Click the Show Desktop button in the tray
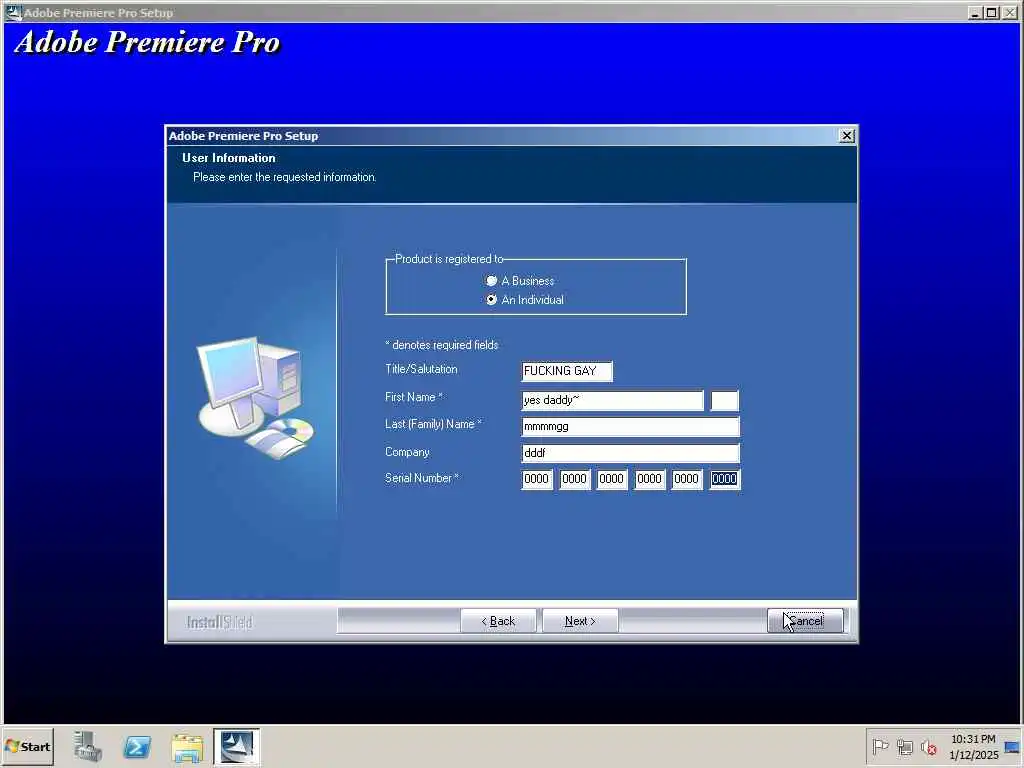Screen dimensions: 1024x768 1013,746
